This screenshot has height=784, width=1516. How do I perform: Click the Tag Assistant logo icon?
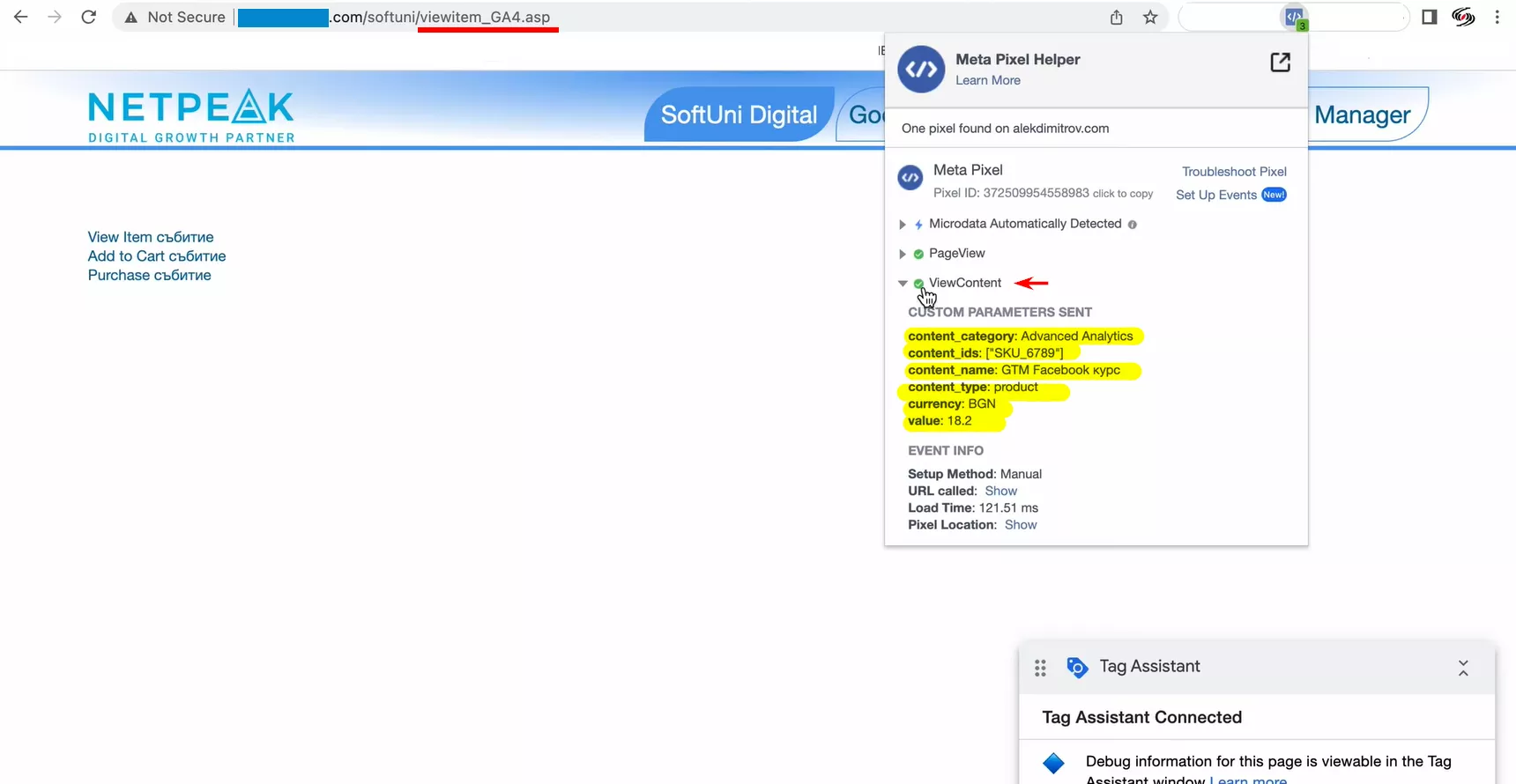pos(1077,668)
